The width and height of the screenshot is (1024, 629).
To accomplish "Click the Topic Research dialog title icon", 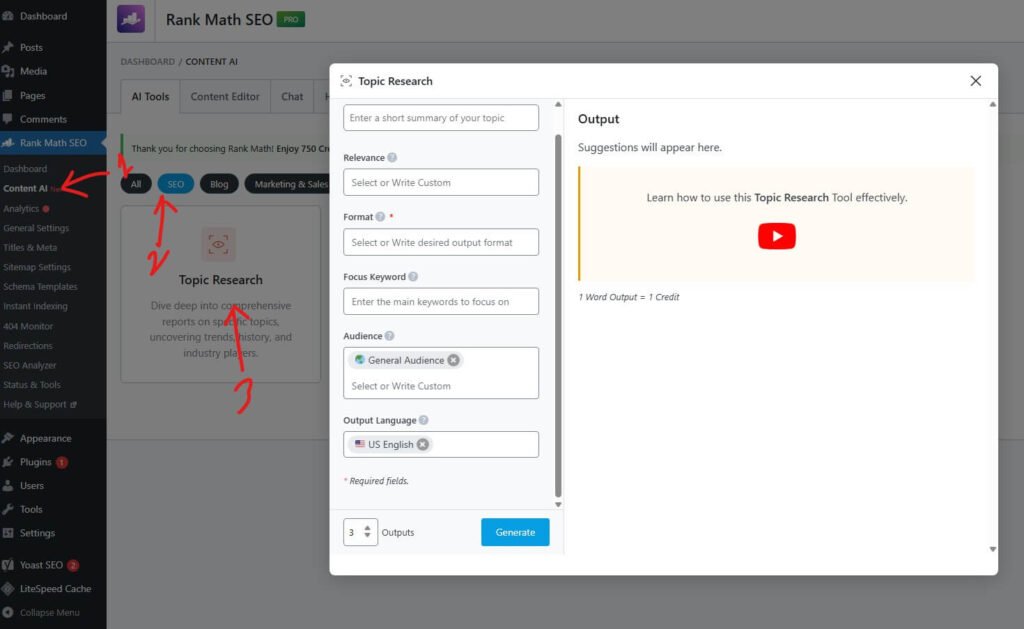I will pyautogui.click(x=346, y=81).
